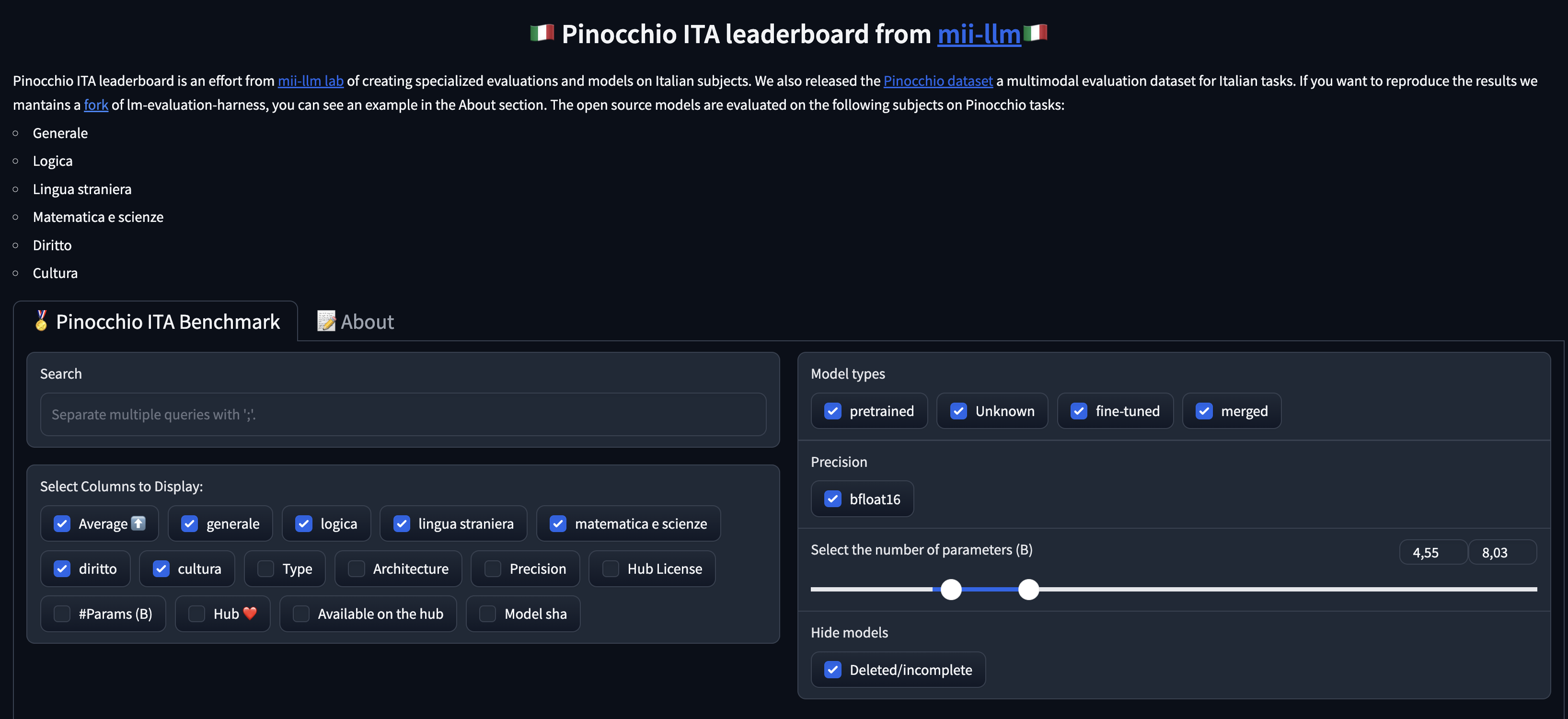Check the Model sha column option
This screenshot has width=1568, height=719.
click(x=487, y=614)
